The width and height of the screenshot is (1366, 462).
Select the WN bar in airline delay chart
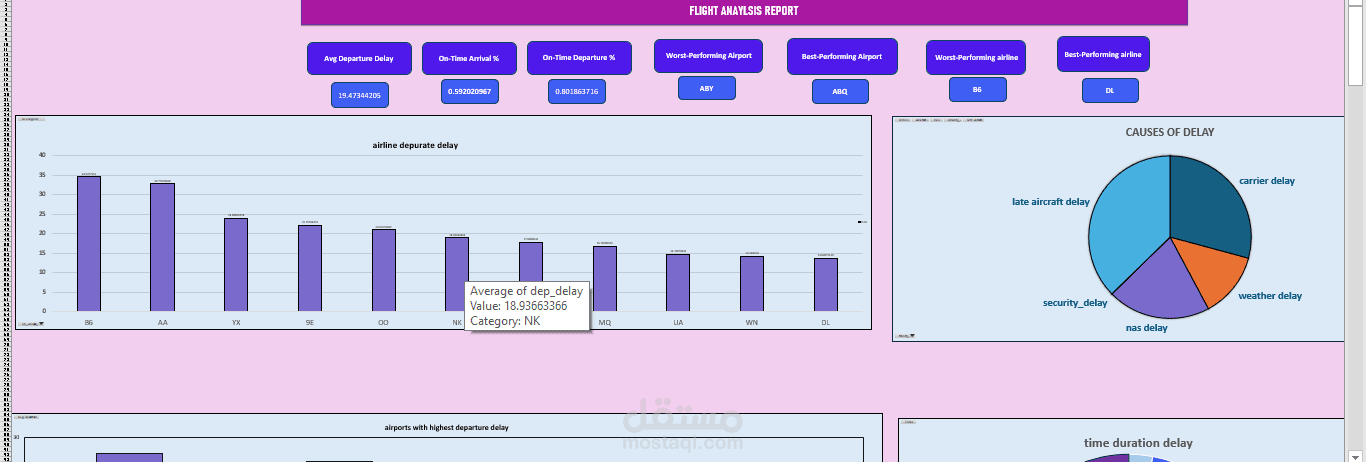pyautogui.click(x=752, y=283)
